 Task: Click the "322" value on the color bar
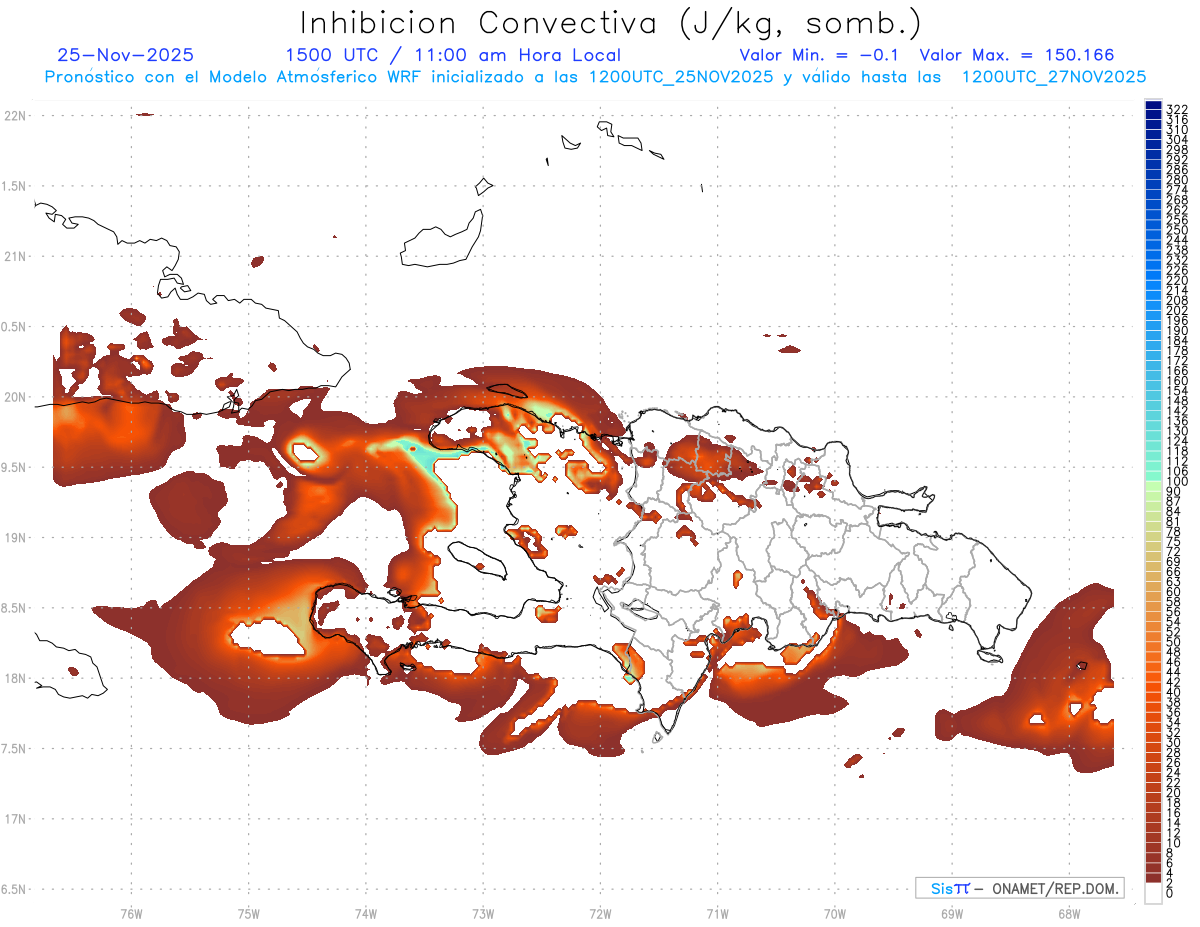coord(1177,109)
